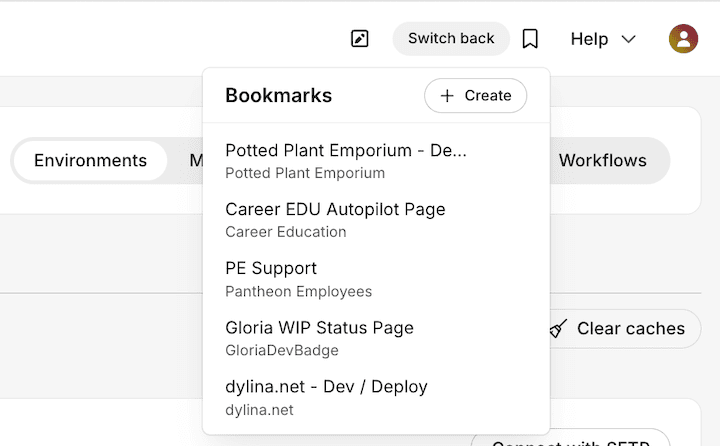The image size is (720, 446).
Task: Open the PE Support bookmark
Action: tap(376, 279)
